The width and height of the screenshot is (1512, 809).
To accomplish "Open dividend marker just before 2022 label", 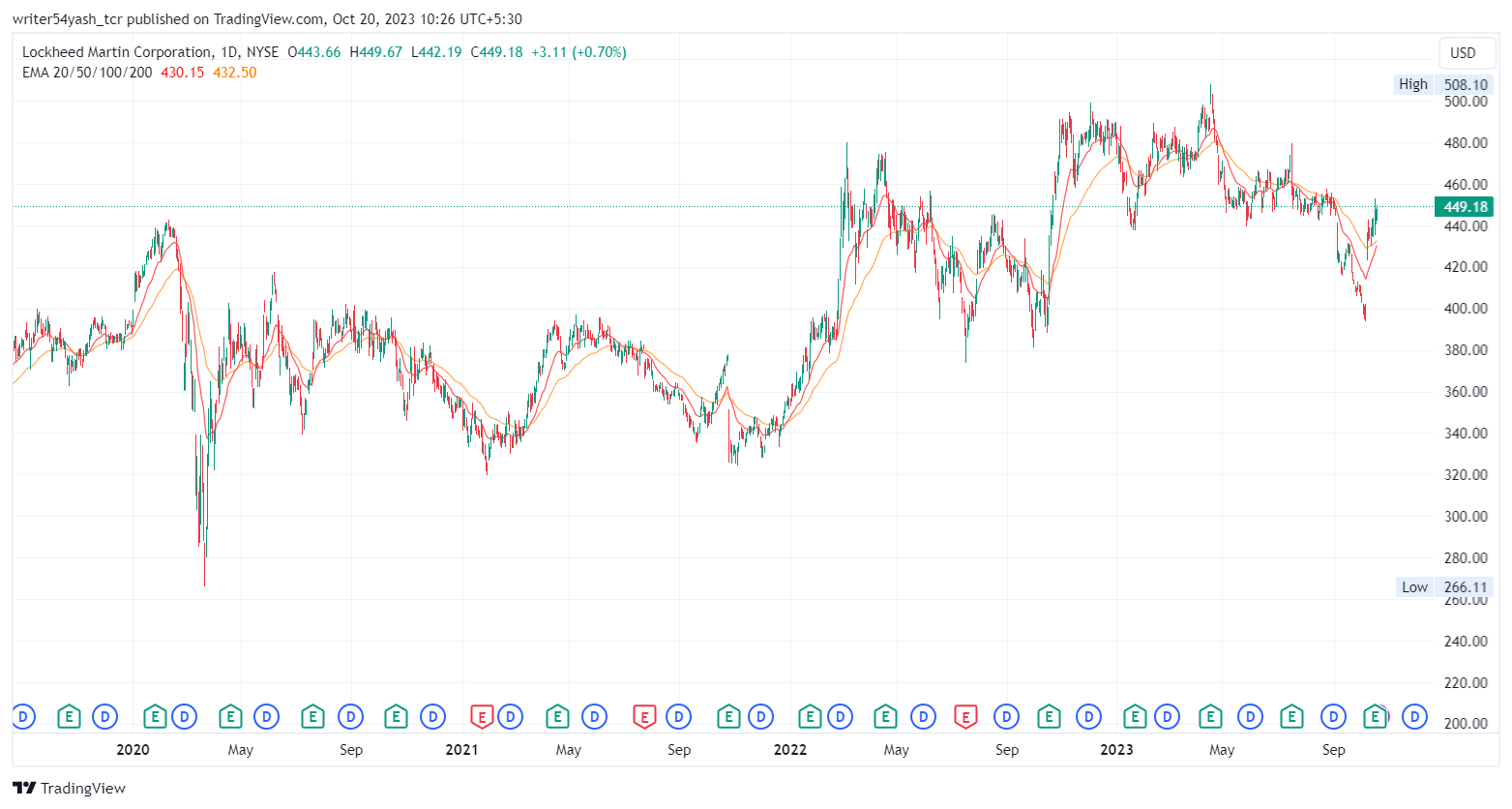I will [761, 717].
